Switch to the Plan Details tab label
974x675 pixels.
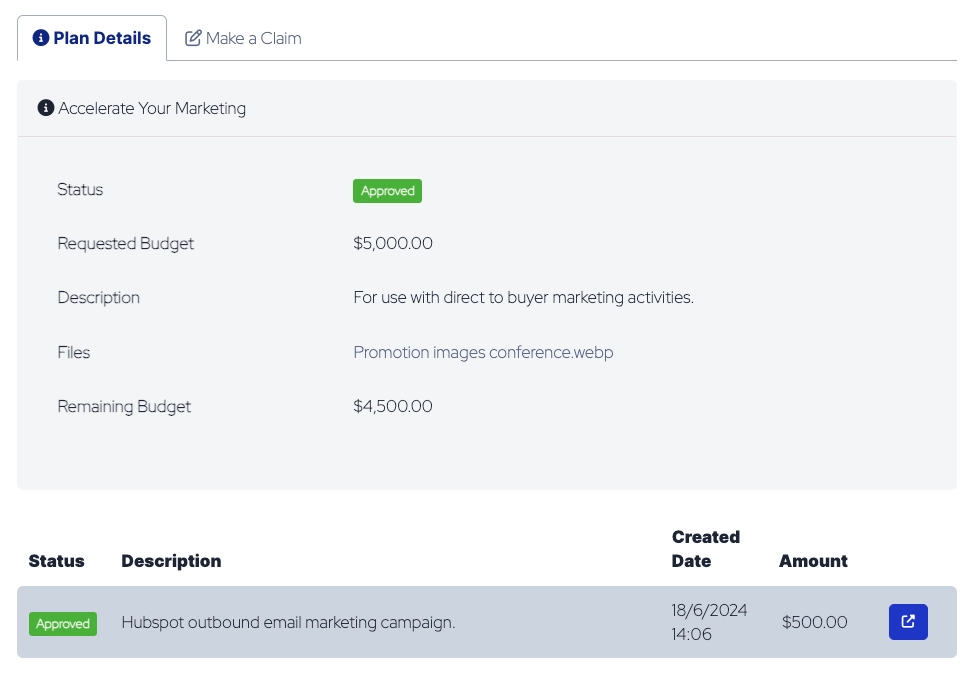point(102,38)
